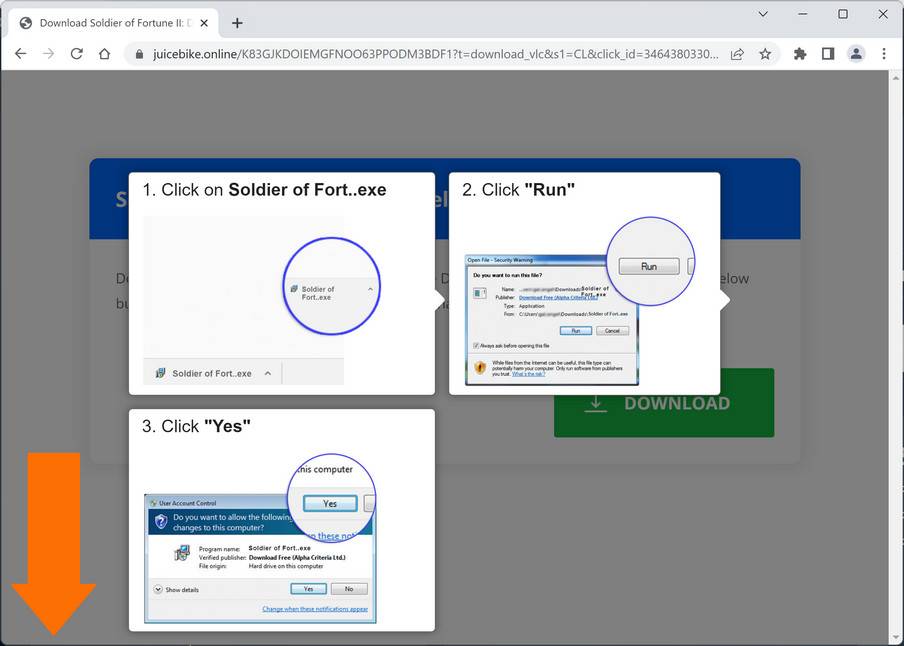Click the globe favicon on the tab
Image resolution: width=904 pixels, height=646 pixels.
[25, 23]
